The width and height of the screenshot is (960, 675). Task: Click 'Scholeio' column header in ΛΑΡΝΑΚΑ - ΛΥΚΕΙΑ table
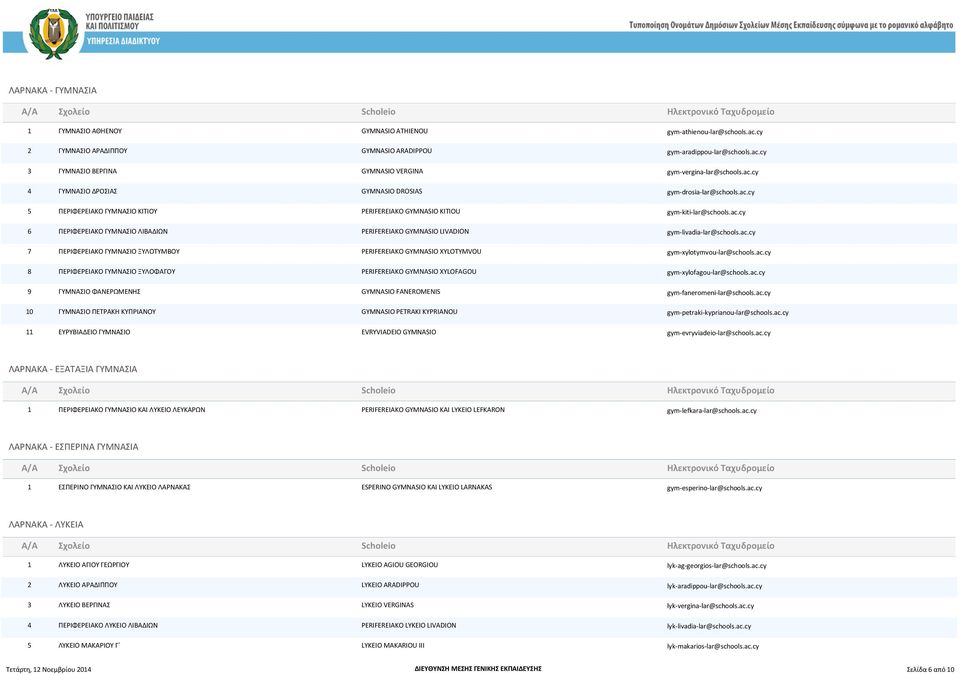378,546
